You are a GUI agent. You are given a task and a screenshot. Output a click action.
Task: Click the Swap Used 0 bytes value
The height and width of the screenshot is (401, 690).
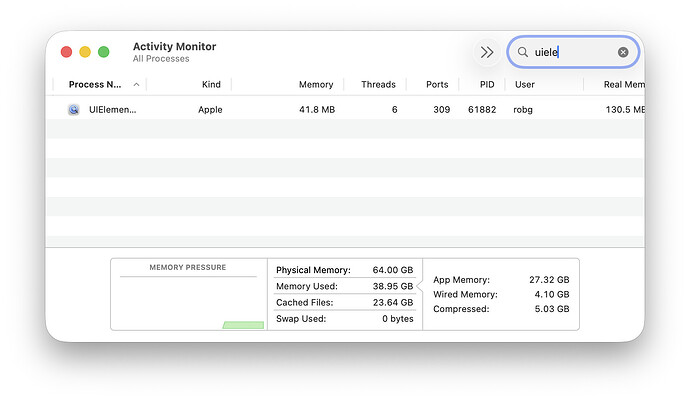[398, 319]
